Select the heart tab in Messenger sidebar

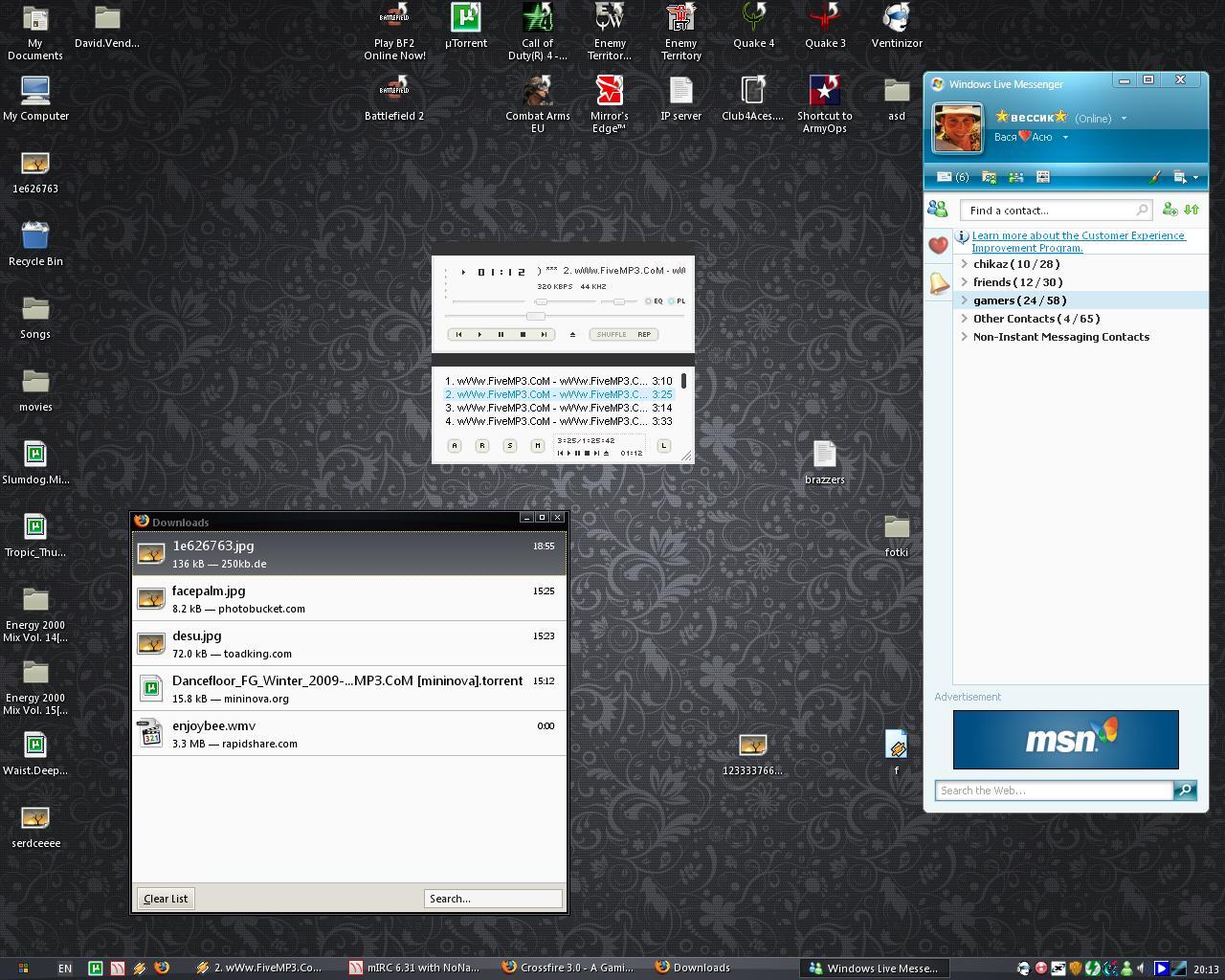tap(938, 246)
